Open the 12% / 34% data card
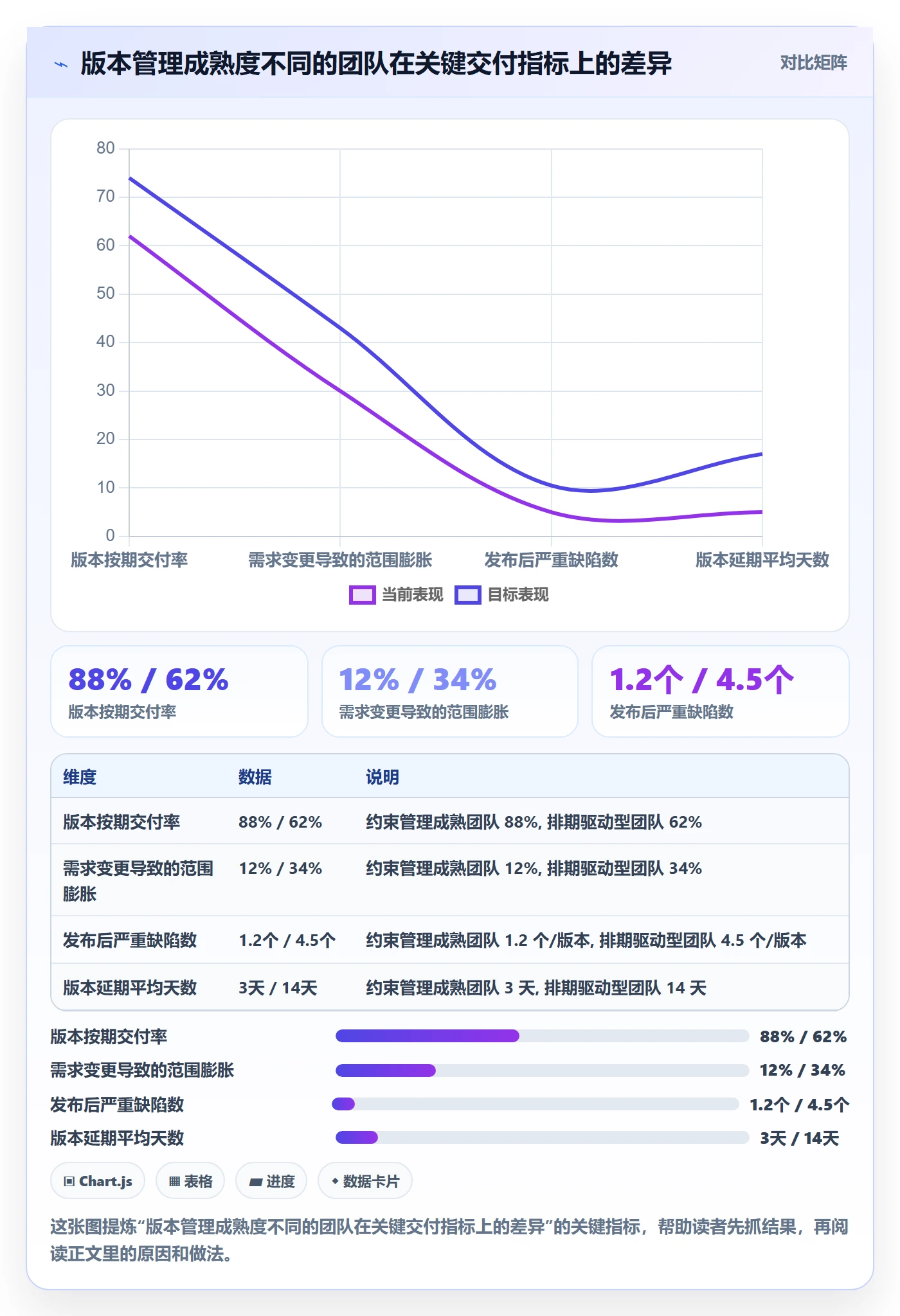Screen dimensions: 900x1316 (x=450, y=691)
